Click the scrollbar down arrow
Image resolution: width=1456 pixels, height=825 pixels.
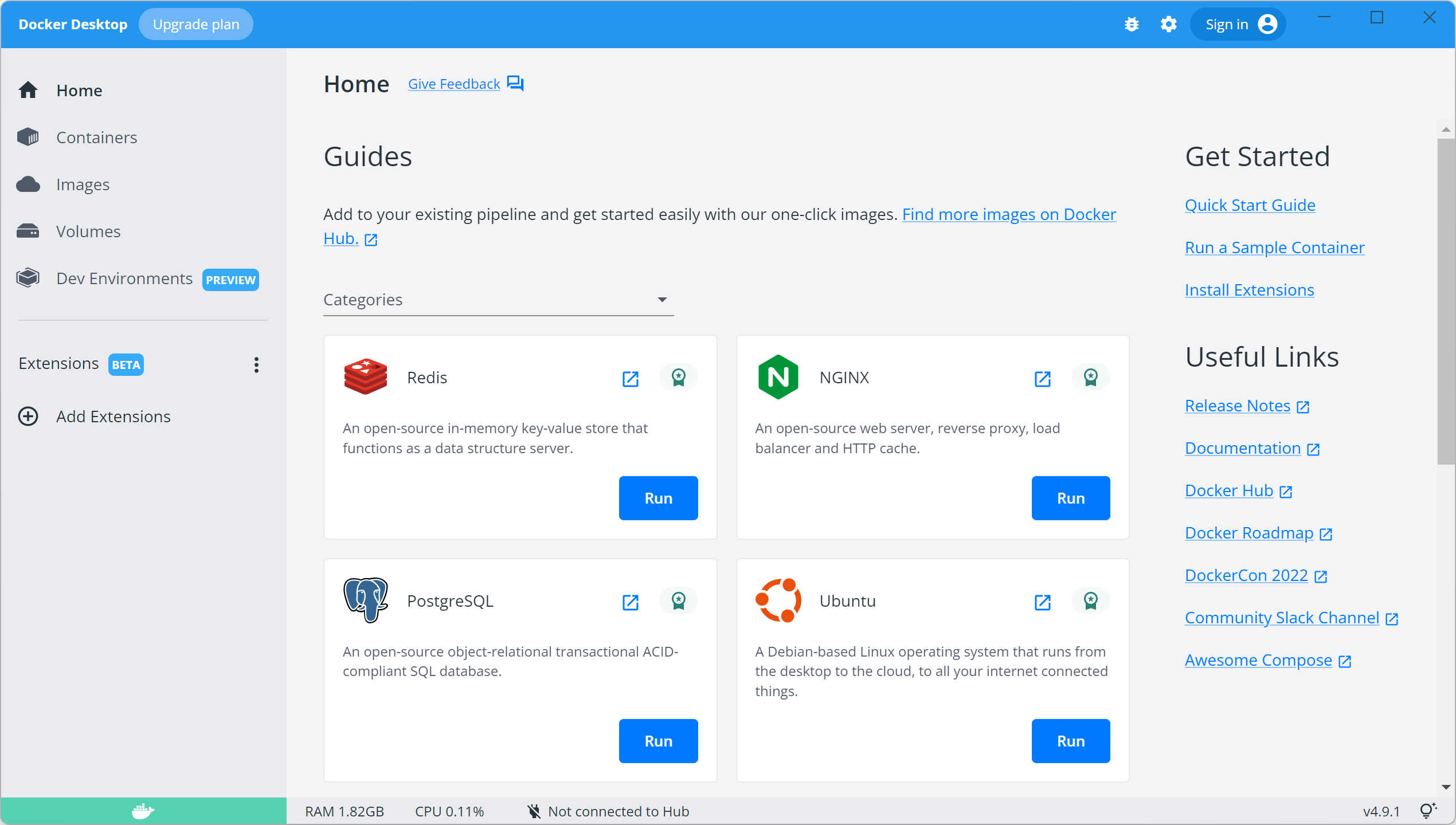tap(1446, 787)
